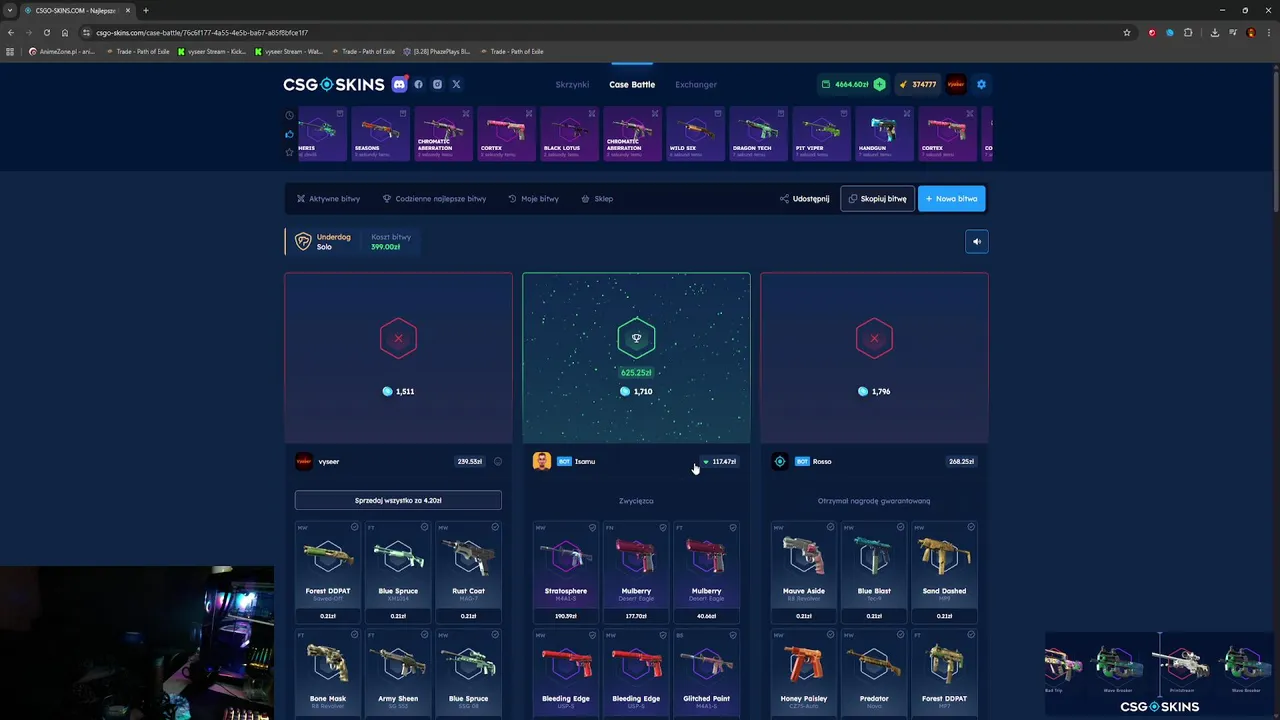This screenshot has width=1280, height=720.
Task: Open the Chrome apps grid icon
Action: coord(10,51)
